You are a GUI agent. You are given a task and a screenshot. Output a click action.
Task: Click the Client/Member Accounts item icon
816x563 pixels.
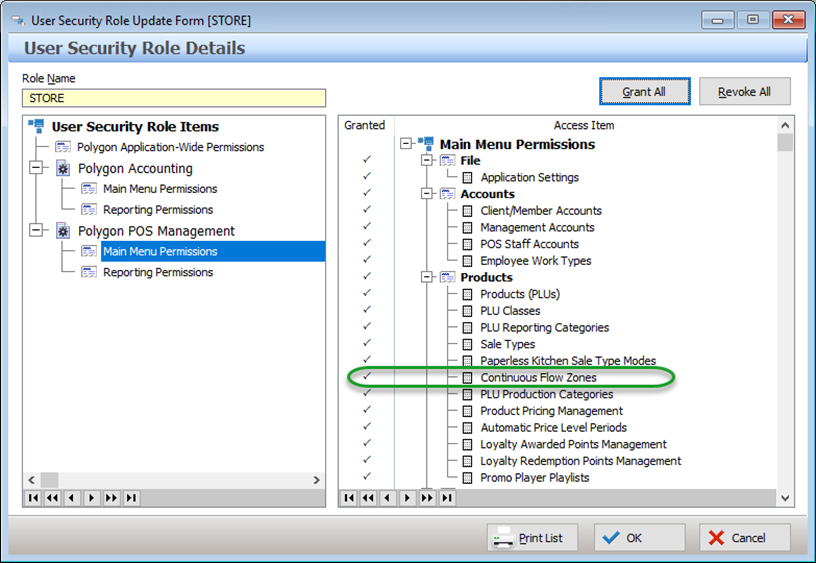click(467, 211)
